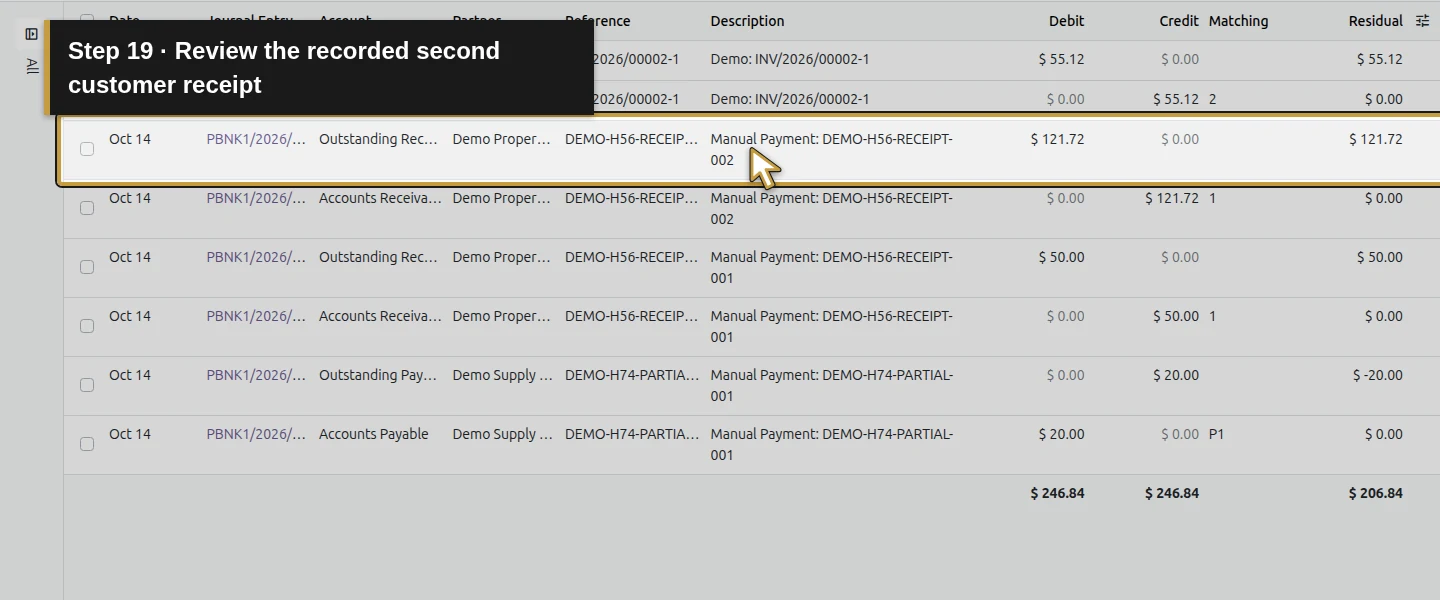Screen dimensions: 1440x600
Task: Click the $55.12 credit amount cell
Action: (1176, 99)
